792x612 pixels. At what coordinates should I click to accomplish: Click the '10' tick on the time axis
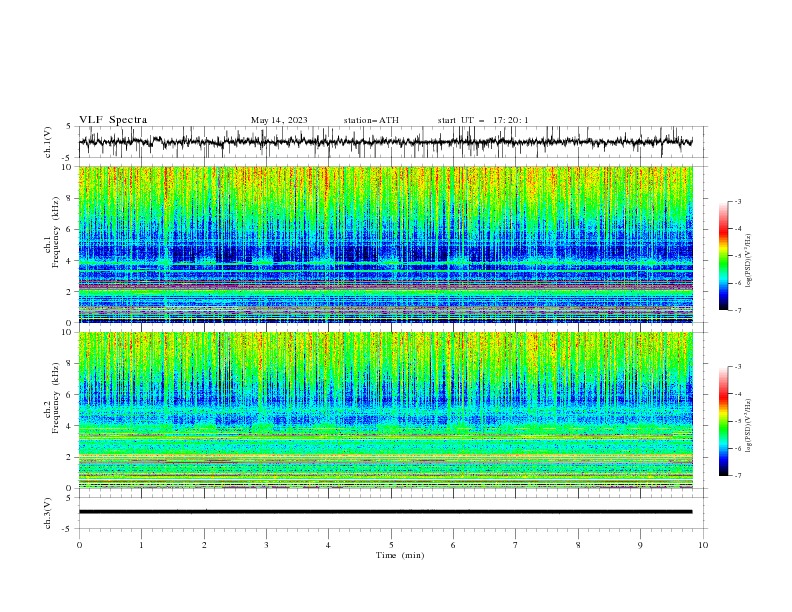point(703,545)
